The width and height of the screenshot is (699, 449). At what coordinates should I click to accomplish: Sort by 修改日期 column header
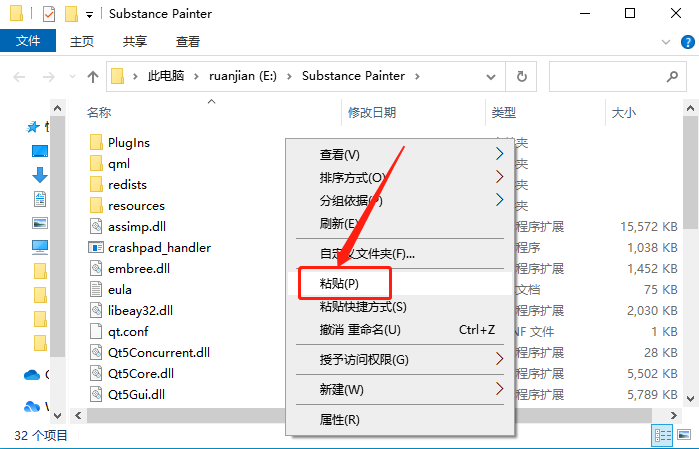372,112
